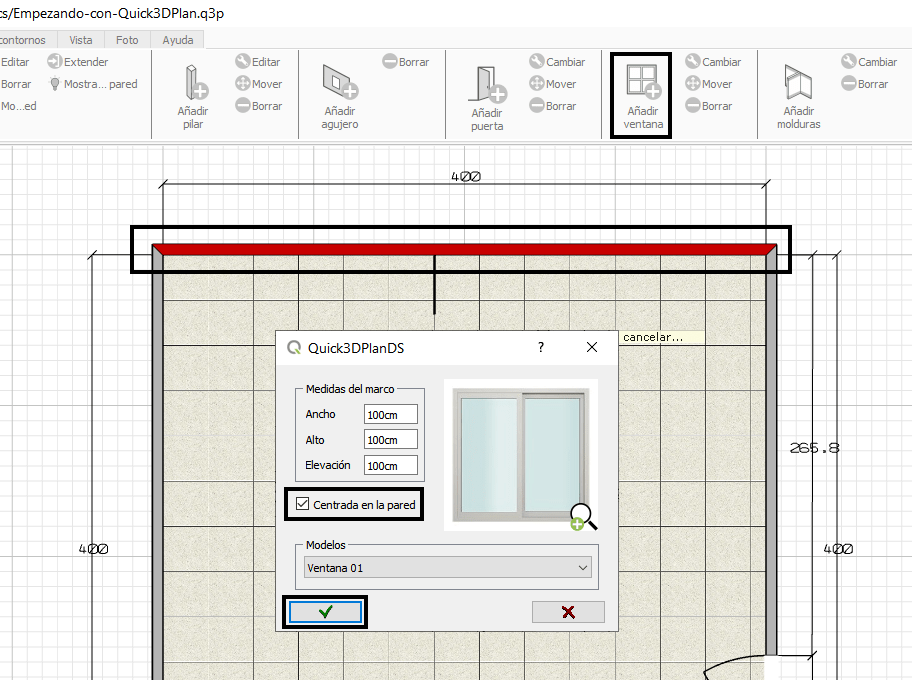Viewport: 912px width, 680px height.
Task: Choose Mover in the door group
Action: coord(553,84)
